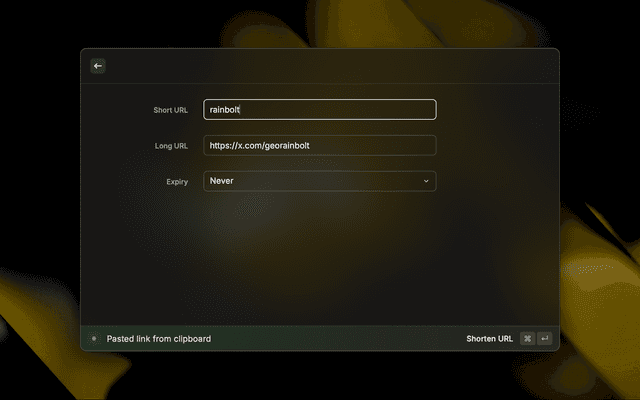Click the Long URL field label

(x=171, y=146)
